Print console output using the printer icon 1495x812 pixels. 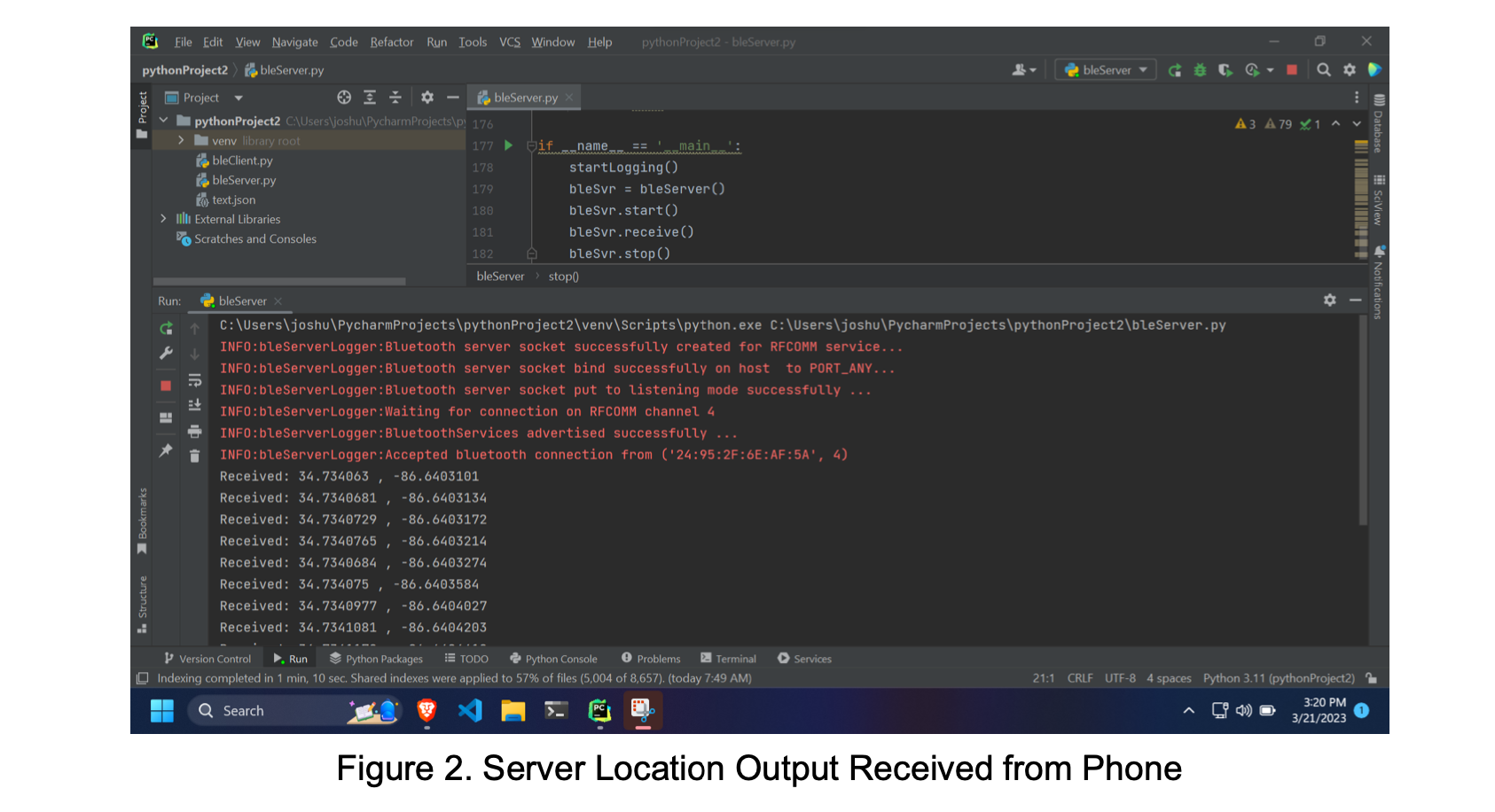tap(194, 431)
